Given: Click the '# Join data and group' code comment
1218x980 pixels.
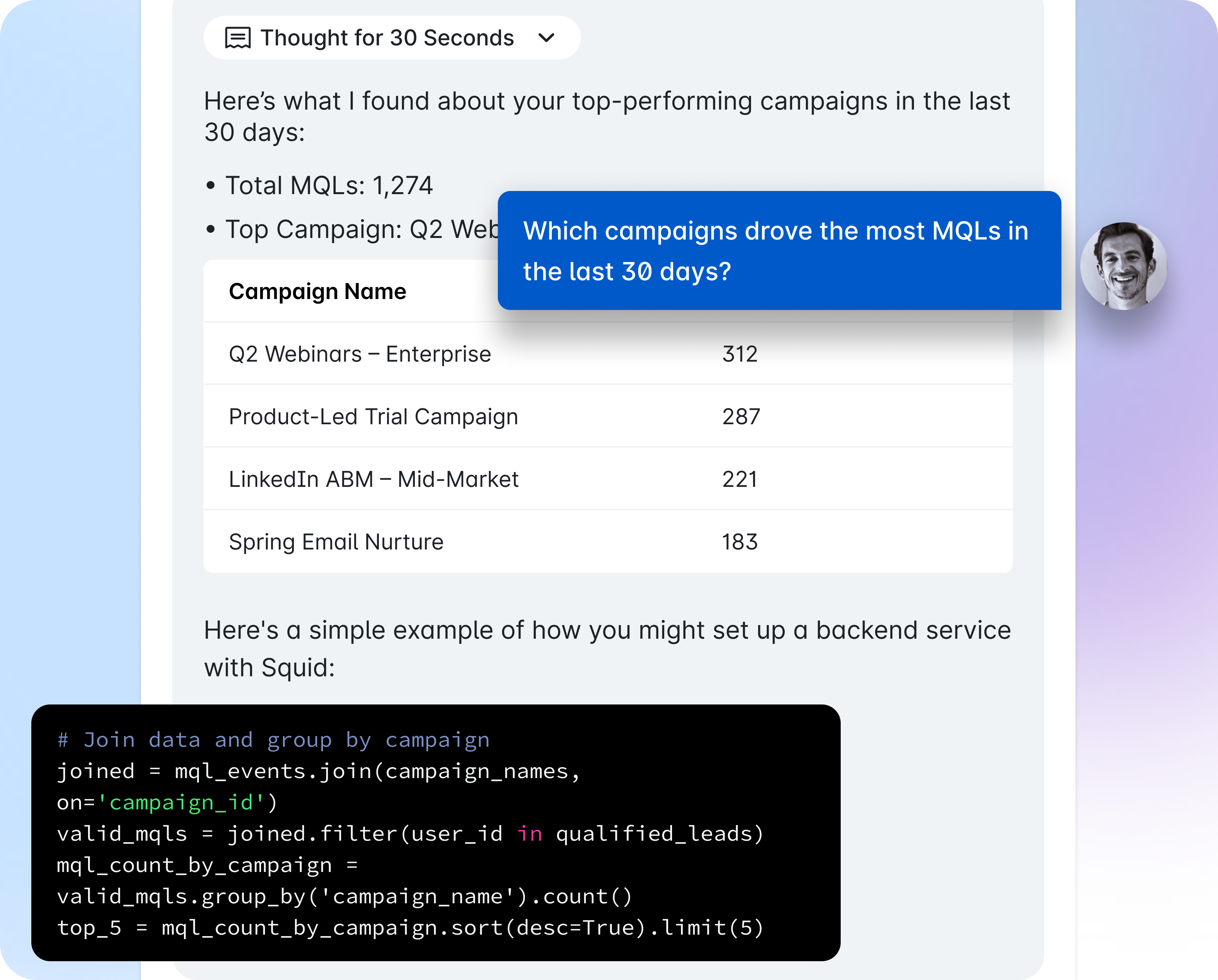Looking at the screenshot, I should click(x=274, y=740).
